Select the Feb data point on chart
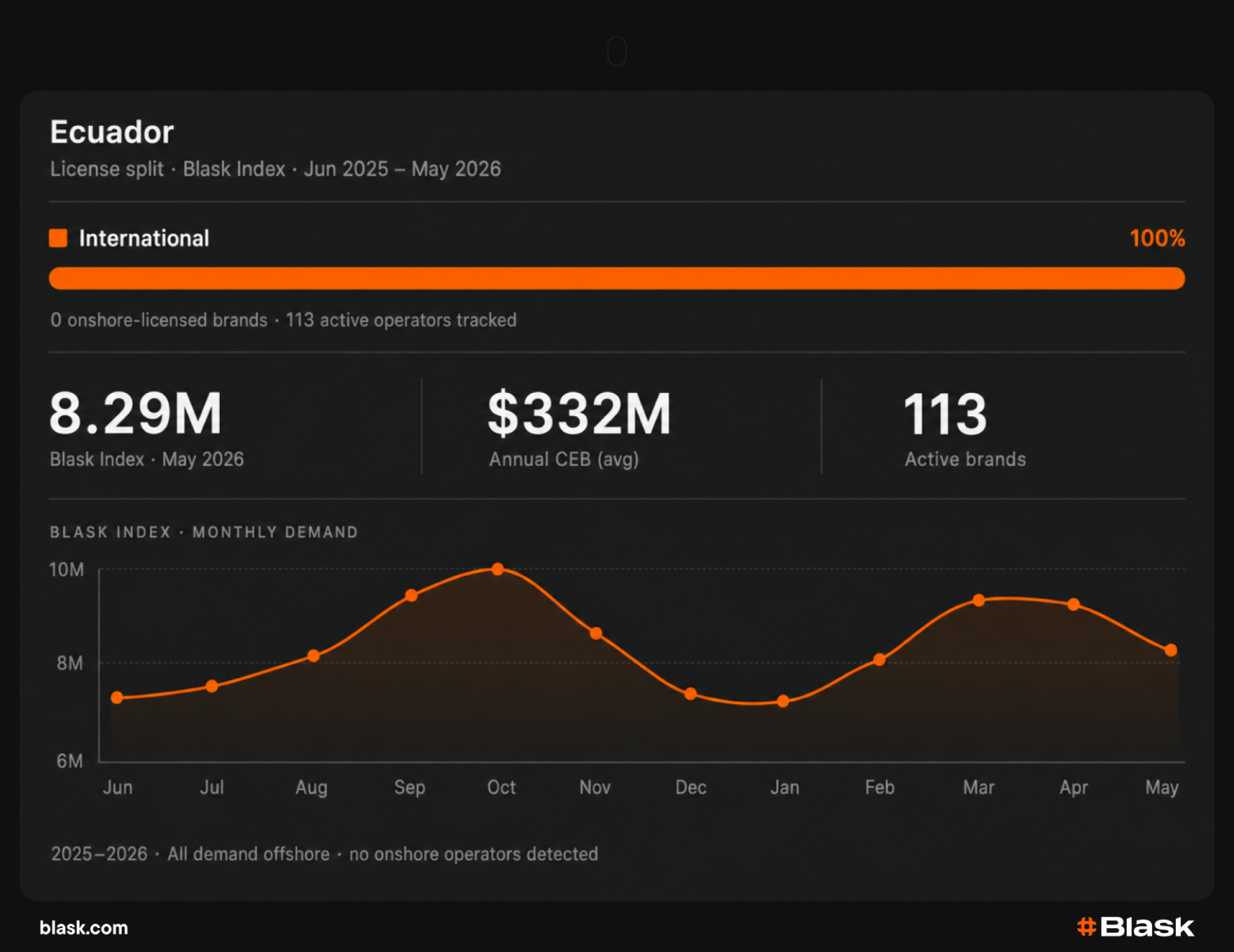 879,660
